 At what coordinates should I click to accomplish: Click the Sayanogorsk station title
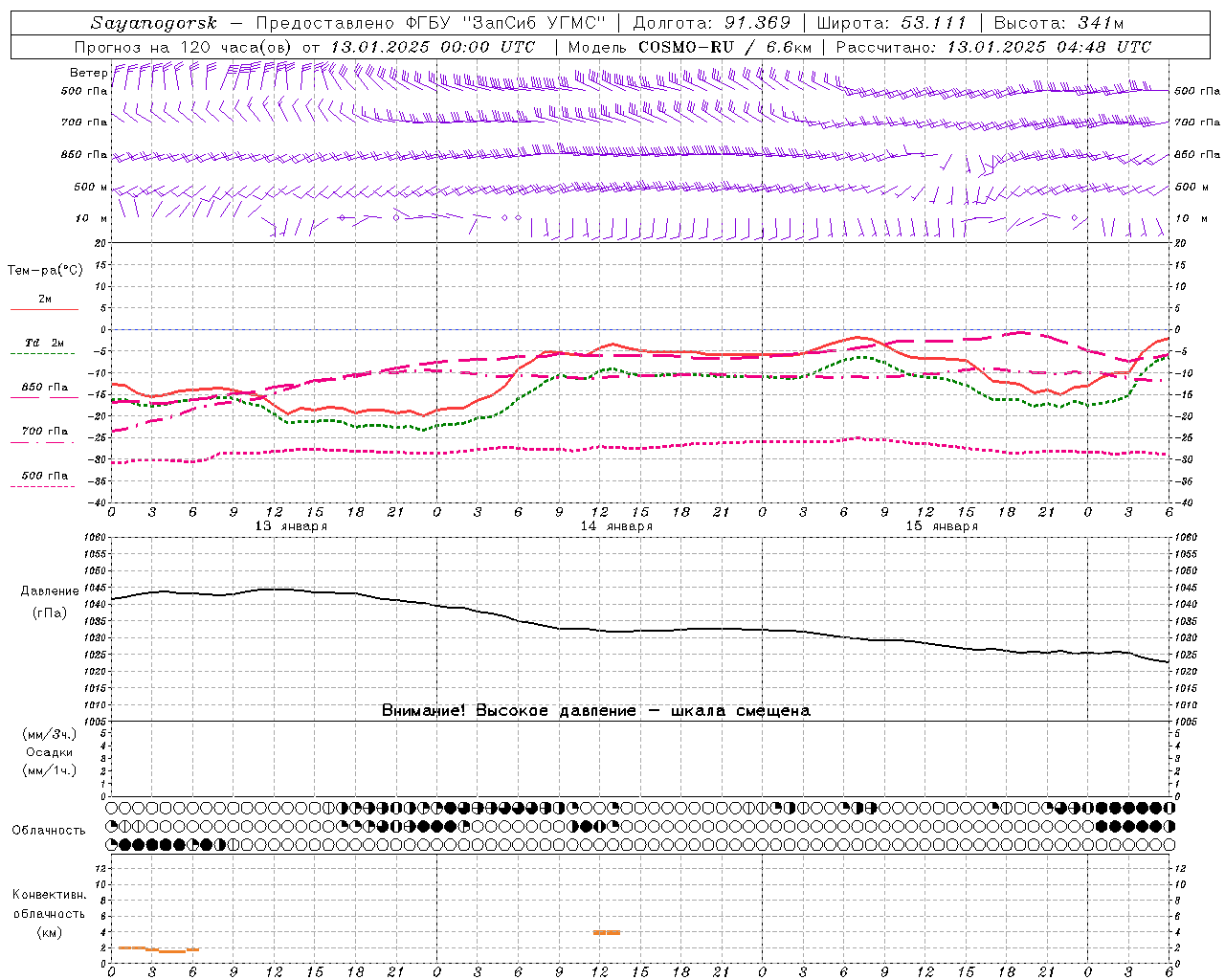pos(154,23)
